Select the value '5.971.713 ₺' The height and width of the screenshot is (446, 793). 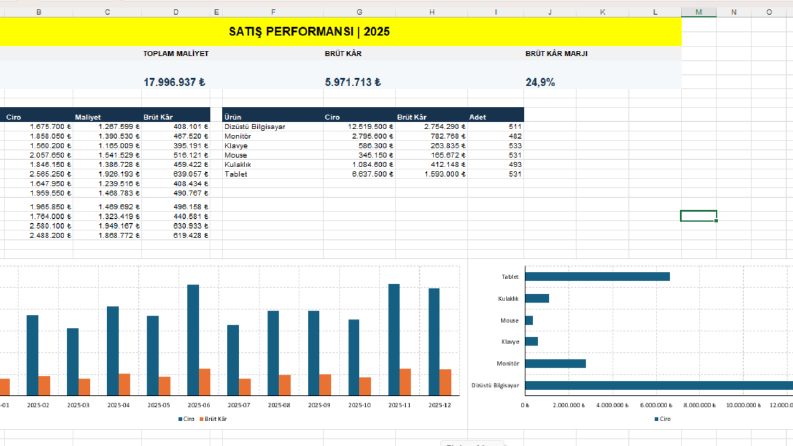tap(353, 82)
